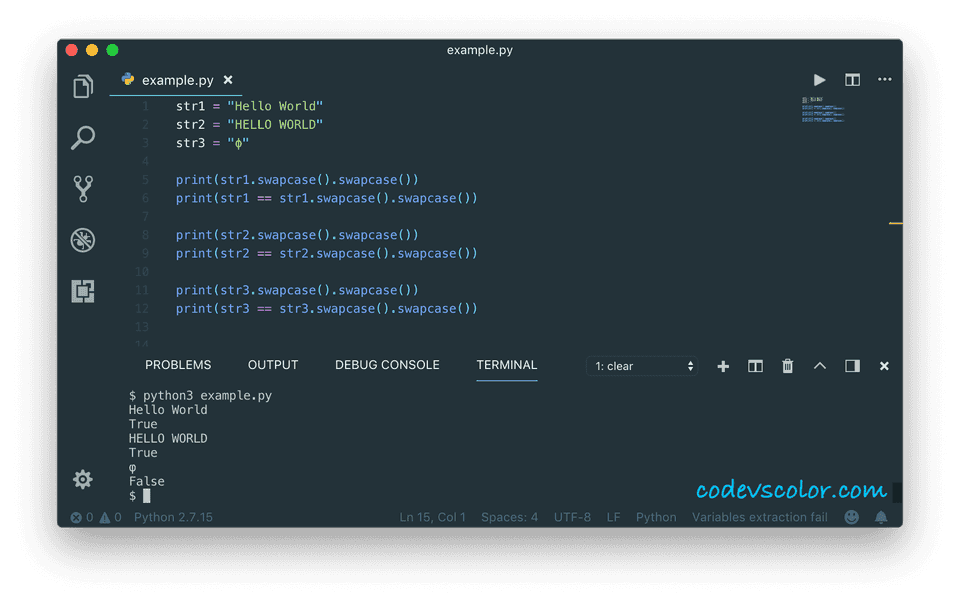Run the Python file with play button
Image resolution: width=960 pixels, height=603 pixels.
[x=820, y=80]
